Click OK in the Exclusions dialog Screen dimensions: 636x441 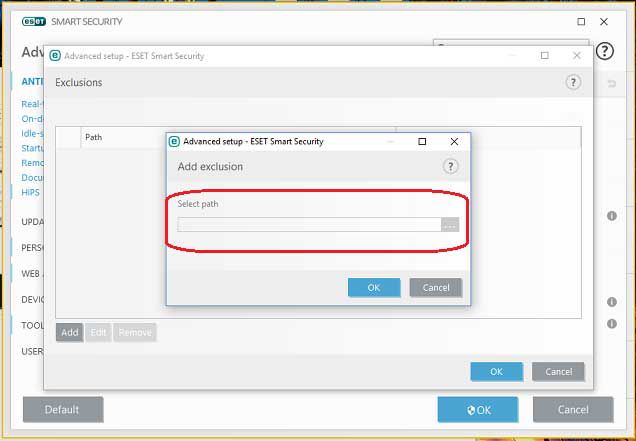[496, 372]
